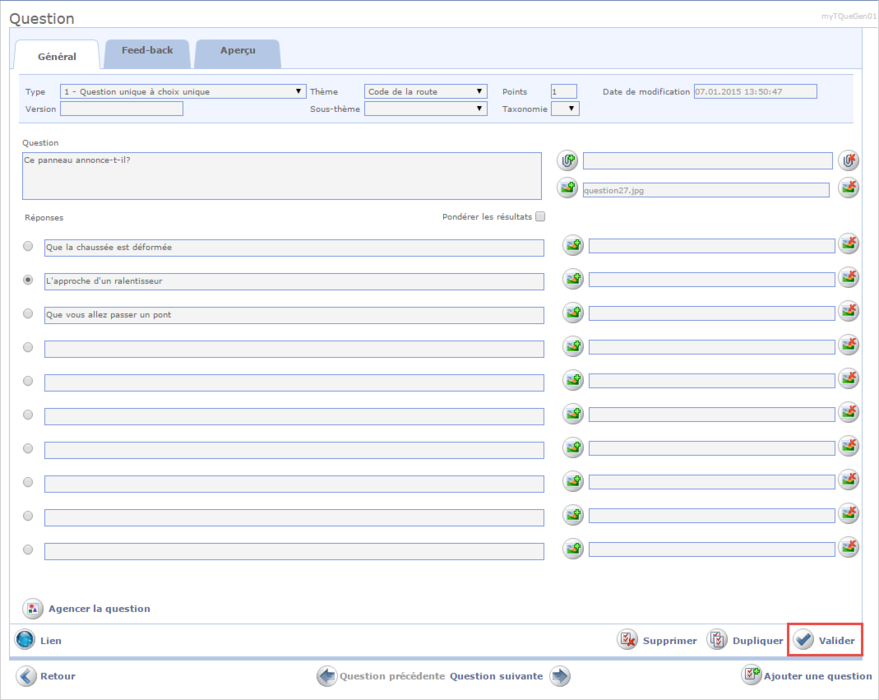
Task: Go to Question suivante arrow
Action: pyautogui.click(x=560, y=676)
